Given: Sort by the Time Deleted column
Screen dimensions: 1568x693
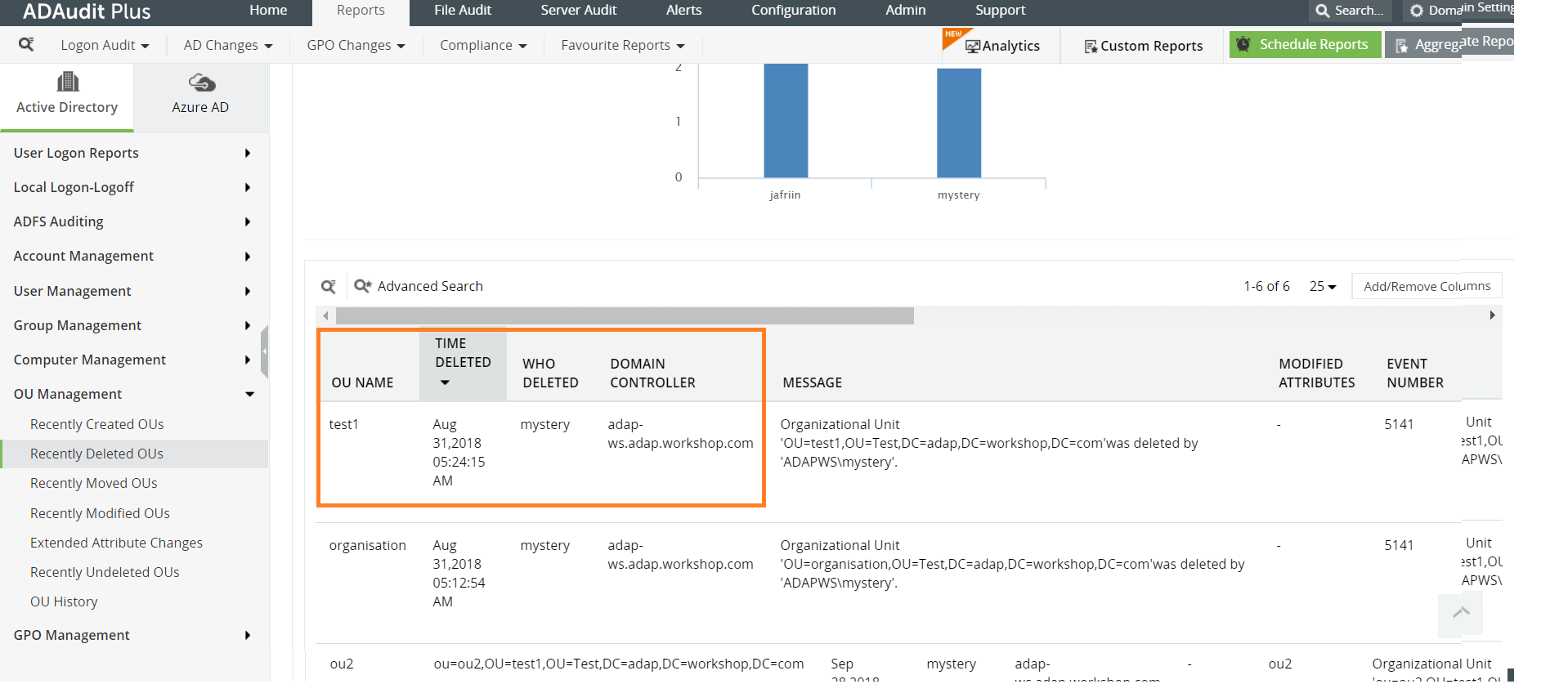Looking at the screenshot, I should tap(463, 364).
